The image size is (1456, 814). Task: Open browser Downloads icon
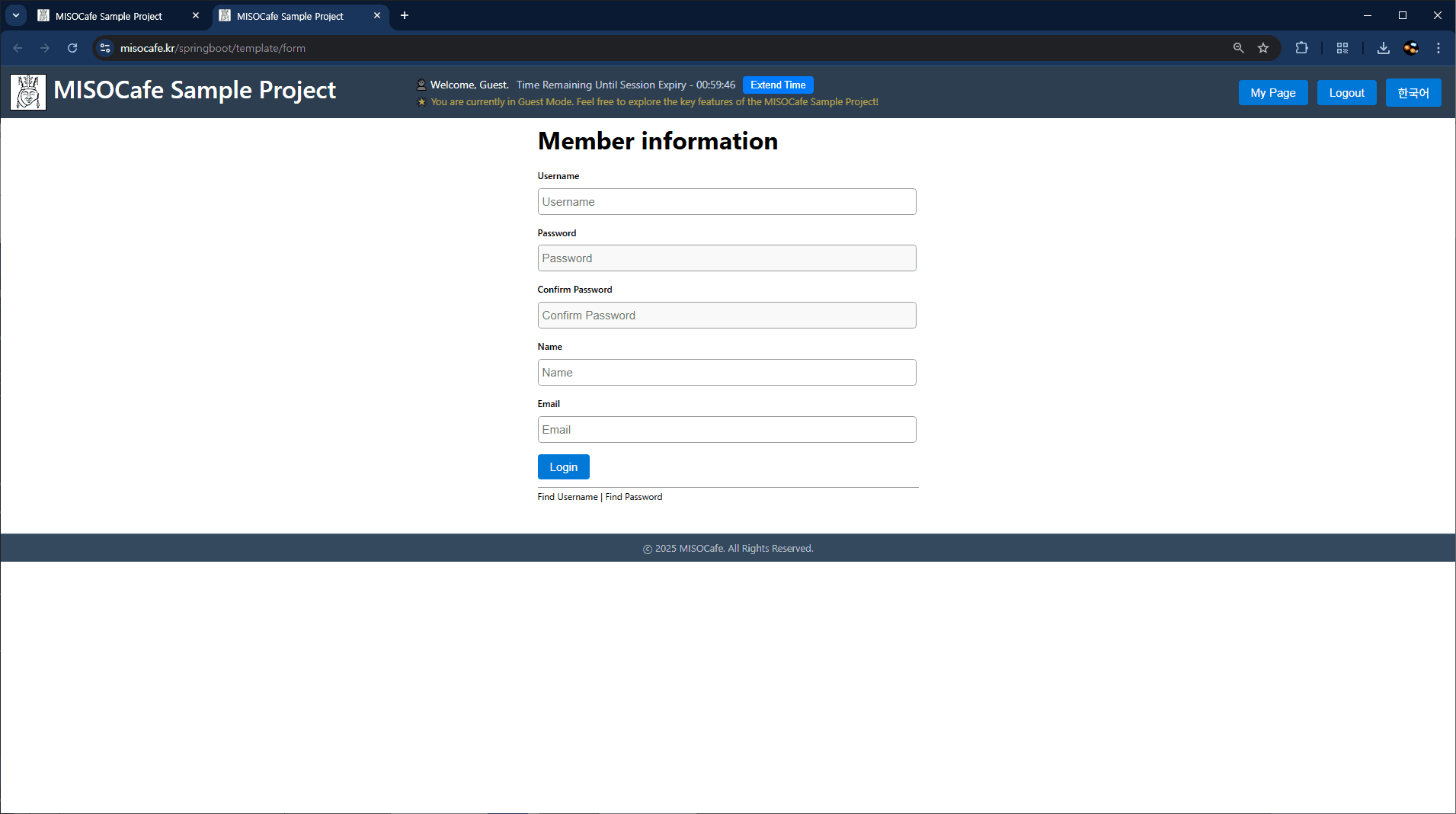pos(1383,48)
